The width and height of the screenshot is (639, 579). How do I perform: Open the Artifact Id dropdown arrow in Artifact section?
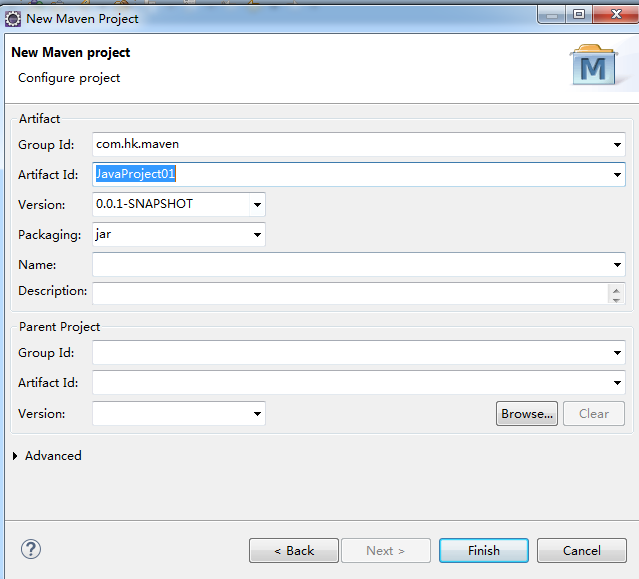pos(617,175)
